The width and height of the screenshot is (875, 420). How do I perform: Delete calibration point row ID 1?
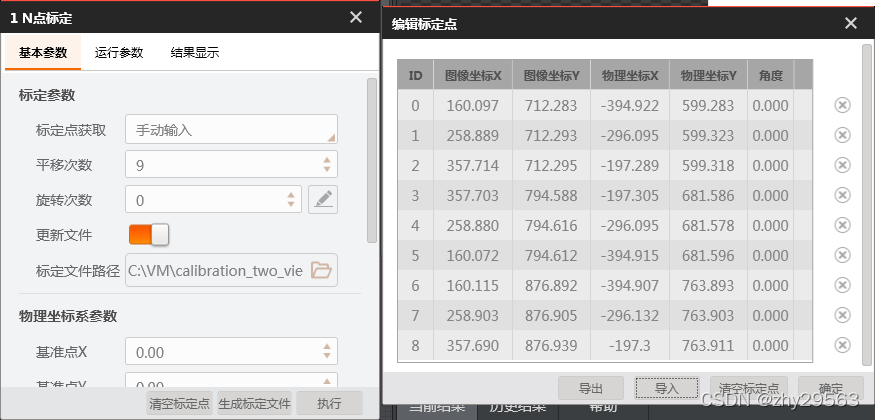click(x=842, y=135)
